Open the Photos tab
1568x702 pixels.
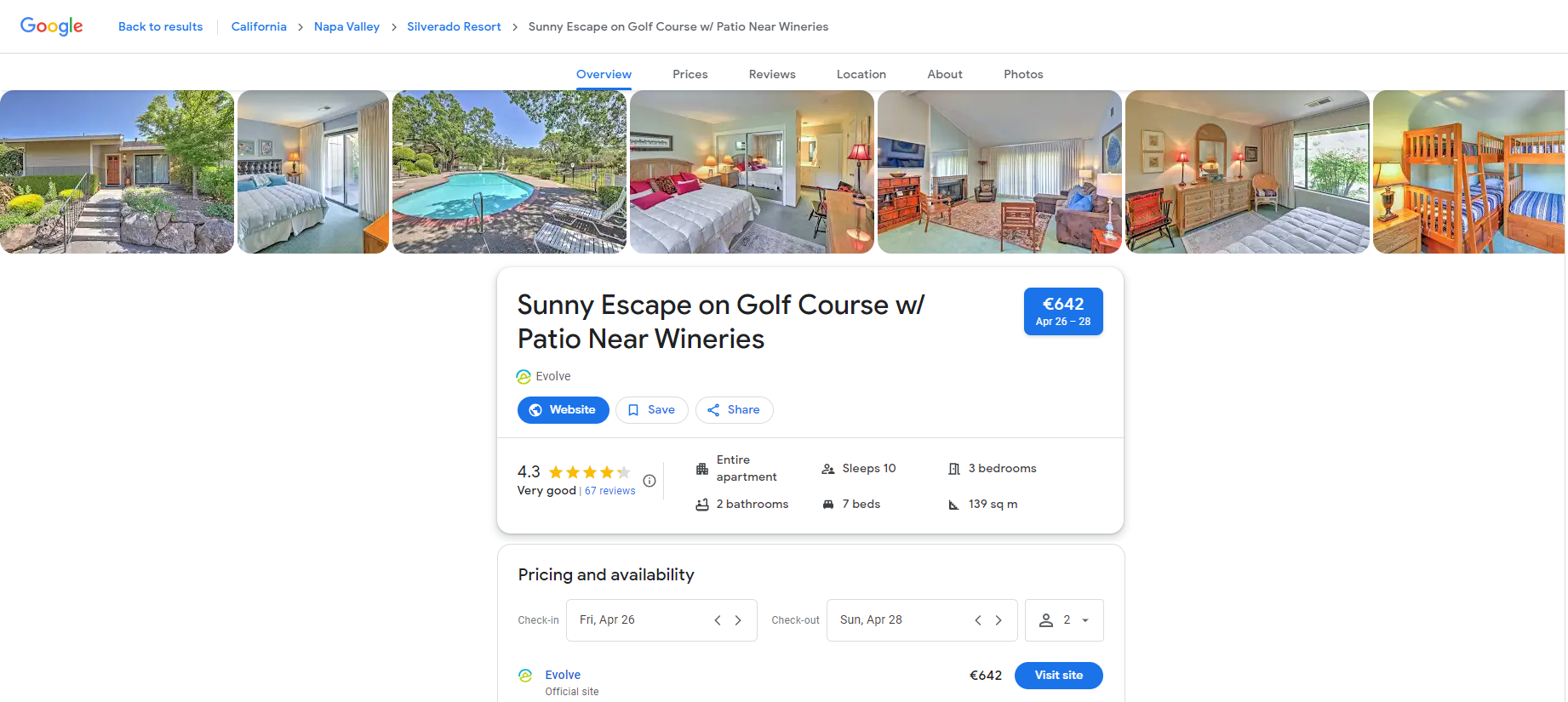pos(1023,74)
